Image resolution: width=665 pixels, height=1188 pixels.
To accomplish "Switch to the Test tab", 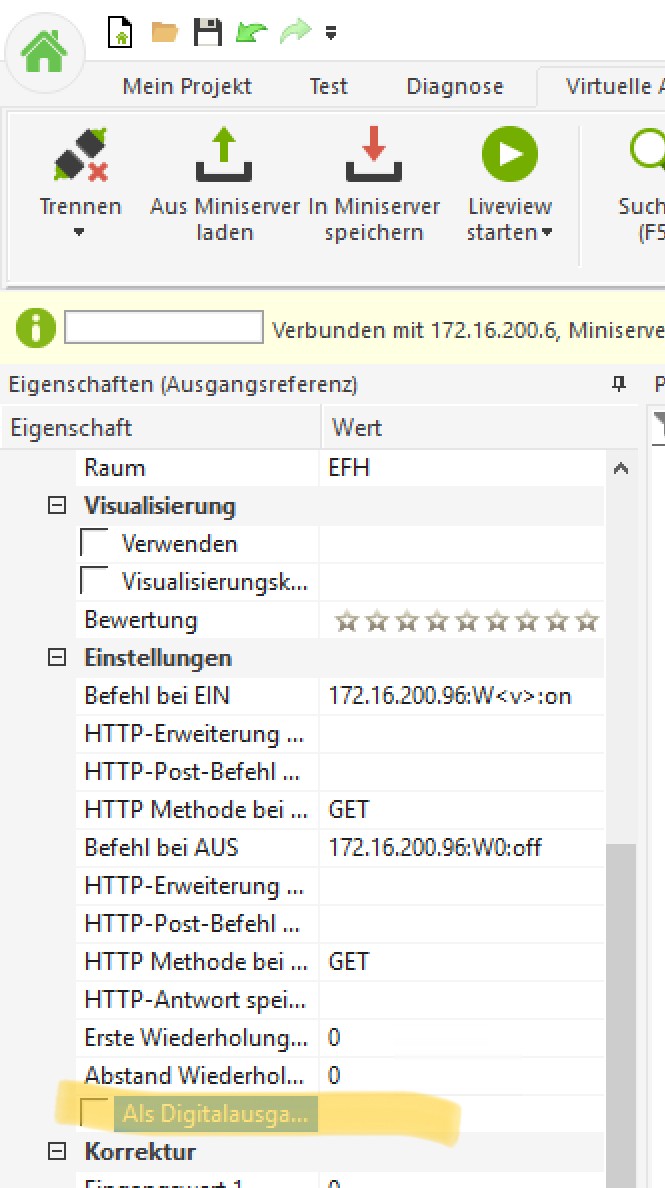I will (x=328, y=86).
